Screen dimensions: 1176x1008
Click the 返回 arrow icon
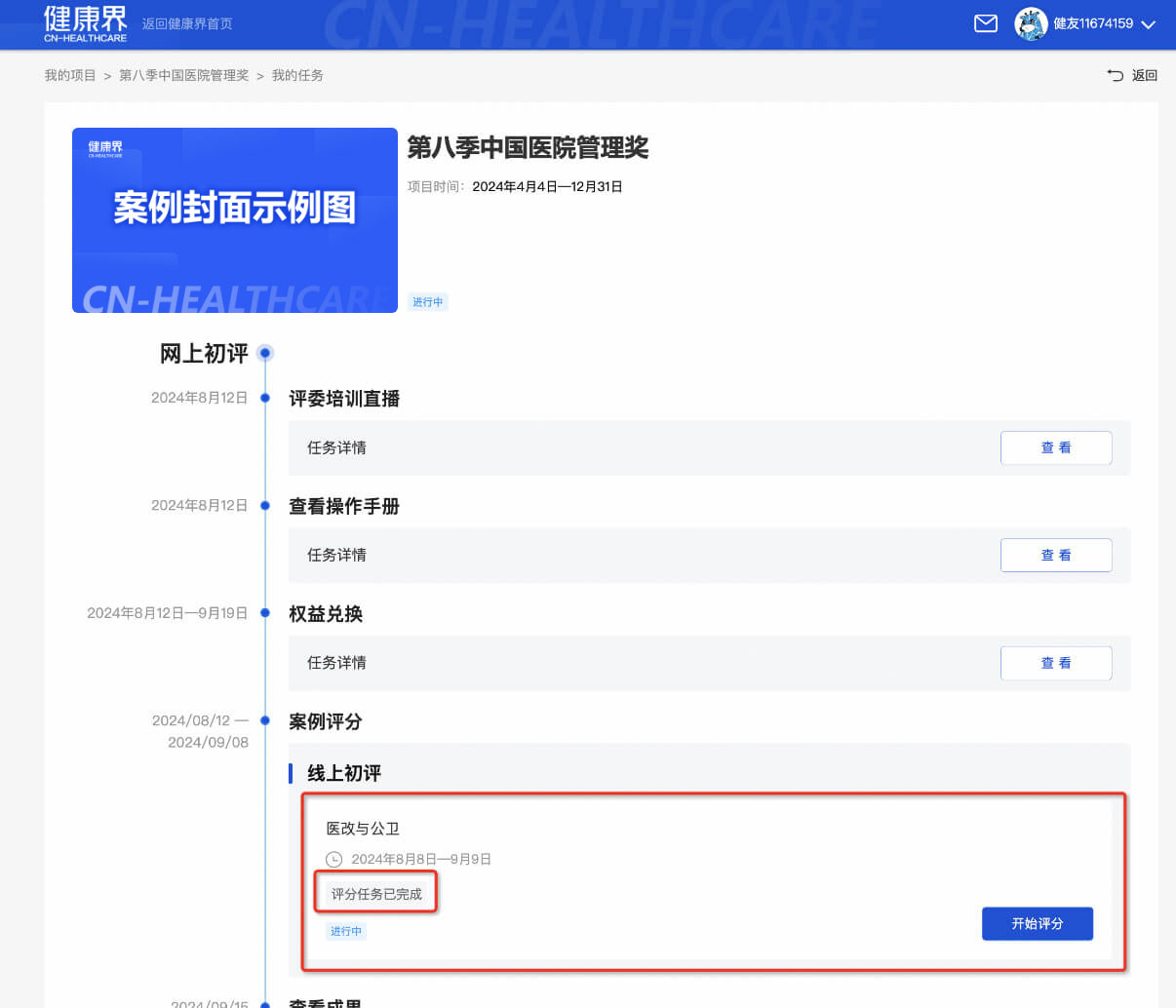tap(1116, 75)
